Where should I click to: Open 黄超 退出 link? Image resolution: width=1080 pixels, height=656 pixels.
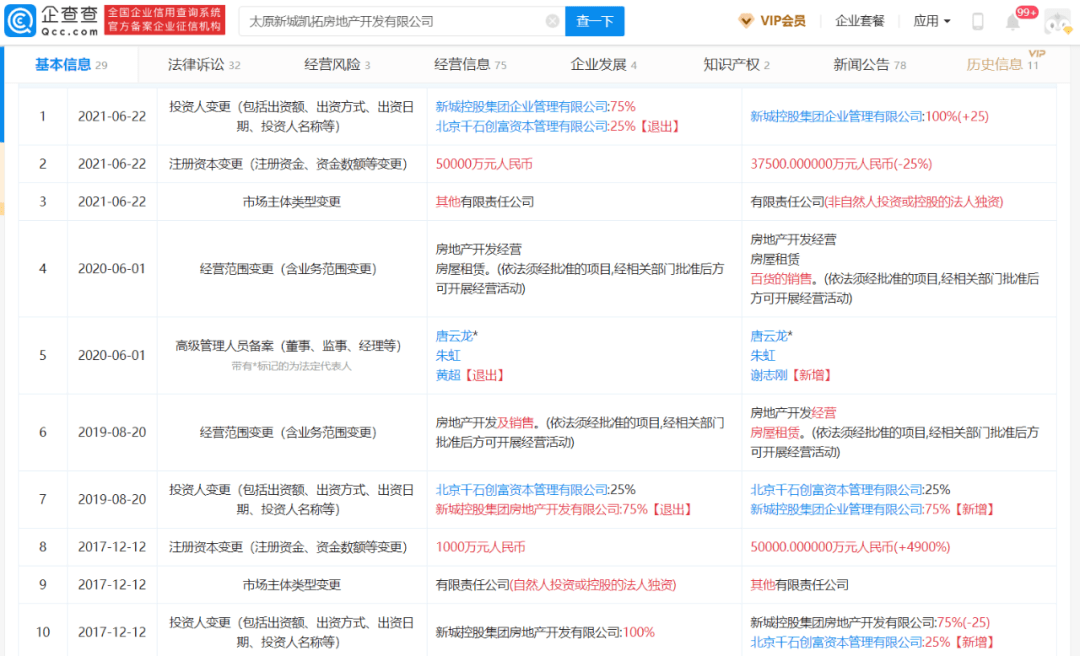coord(471,375)
